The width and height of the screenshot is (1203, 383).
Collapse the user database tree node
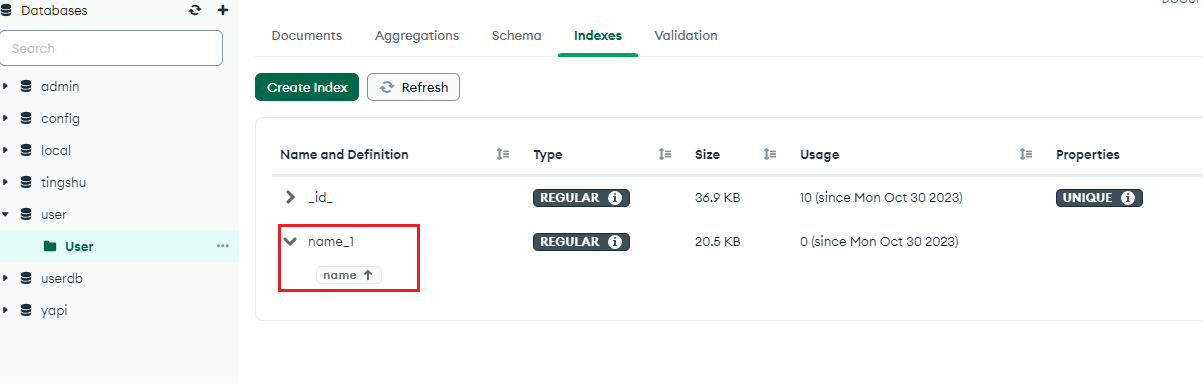pos(6,214)
